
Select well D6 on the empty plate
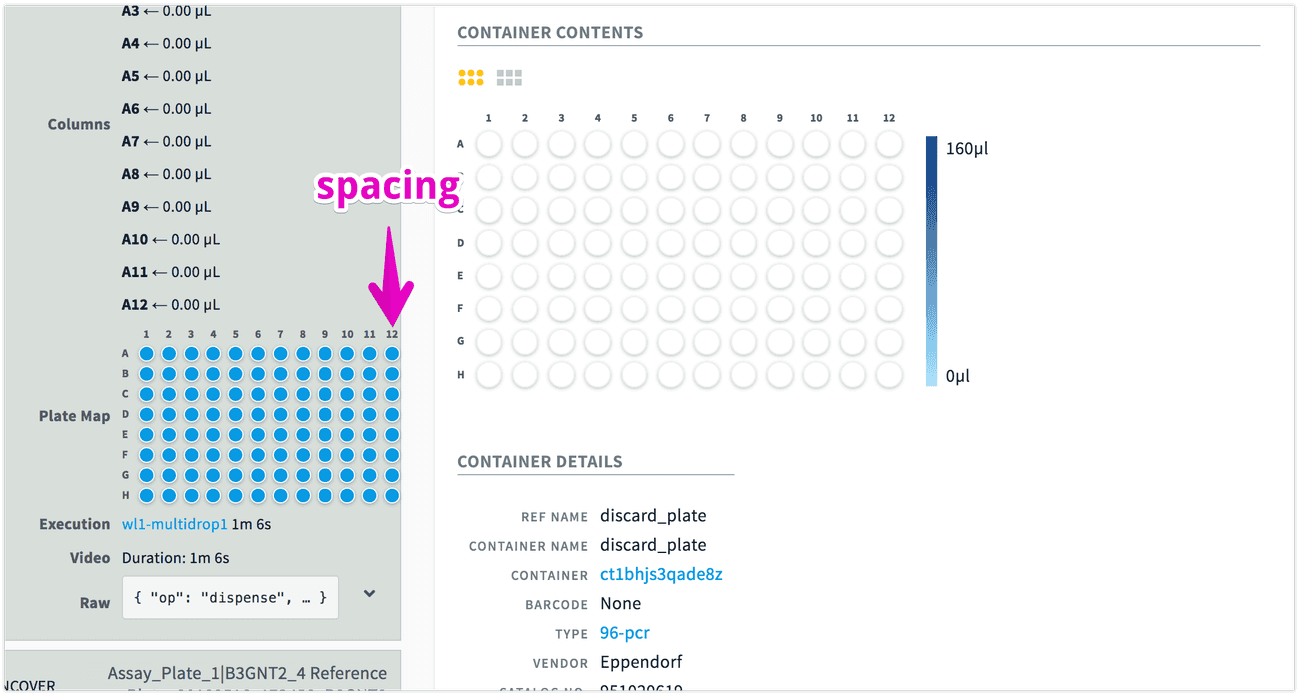point(670,242)
